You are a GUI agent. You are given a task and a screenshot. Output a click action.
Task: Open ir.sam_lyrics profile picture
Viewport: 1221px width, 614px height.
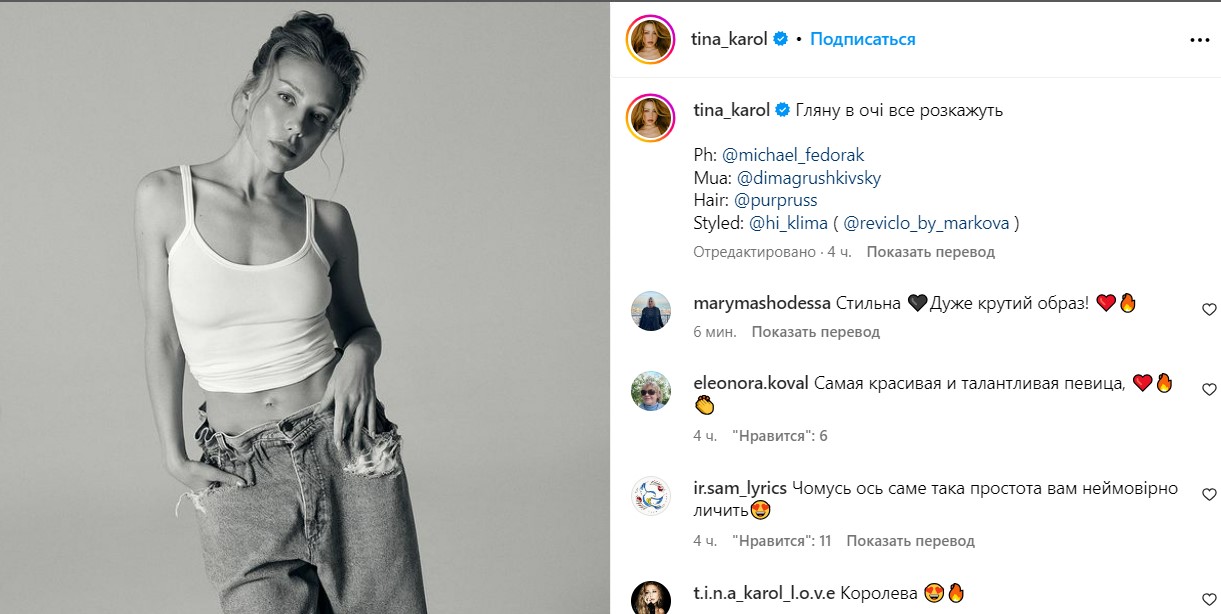(650, 496)
